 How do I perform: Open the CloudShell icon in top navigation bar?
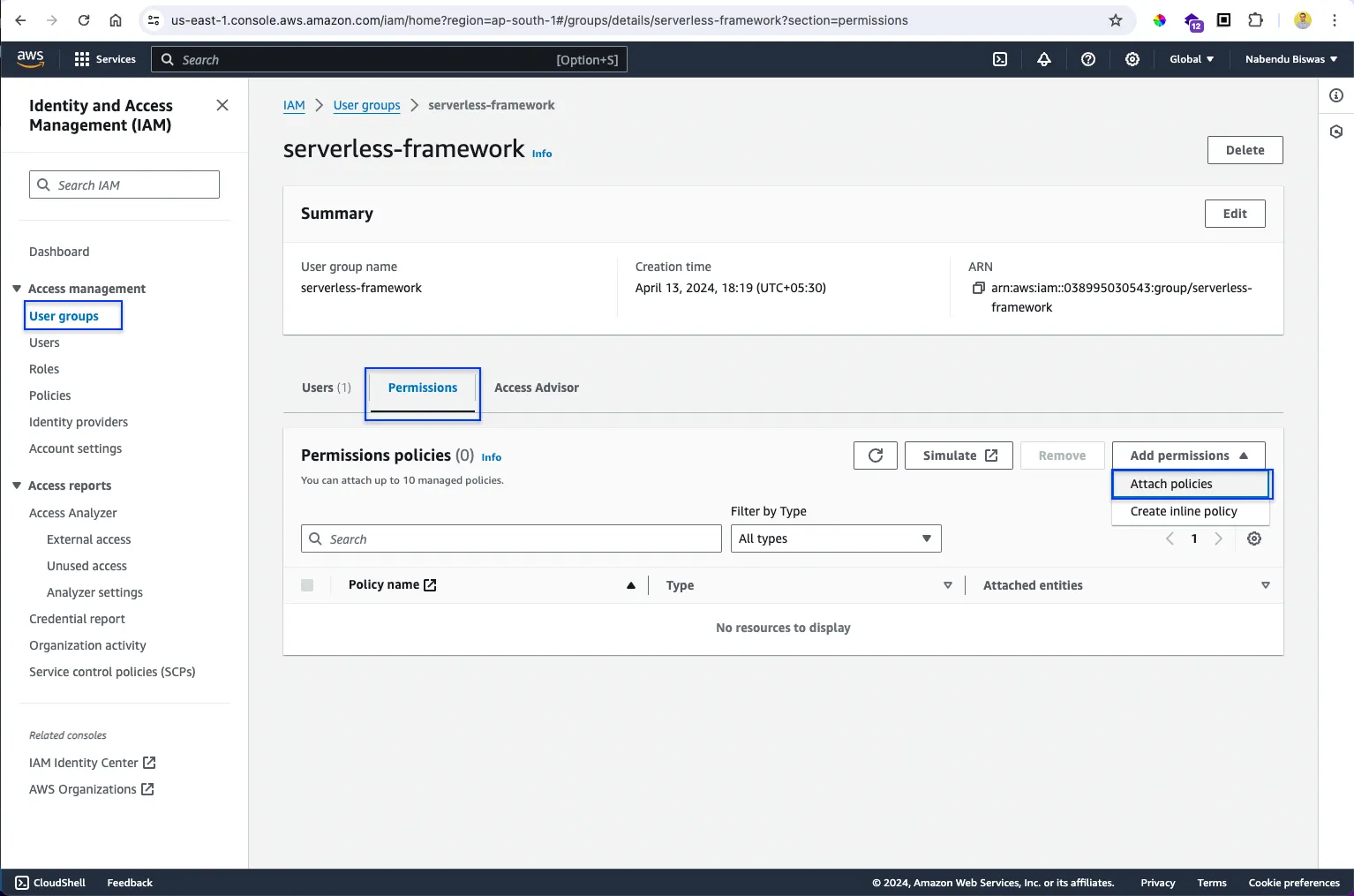coord(1000,59)
